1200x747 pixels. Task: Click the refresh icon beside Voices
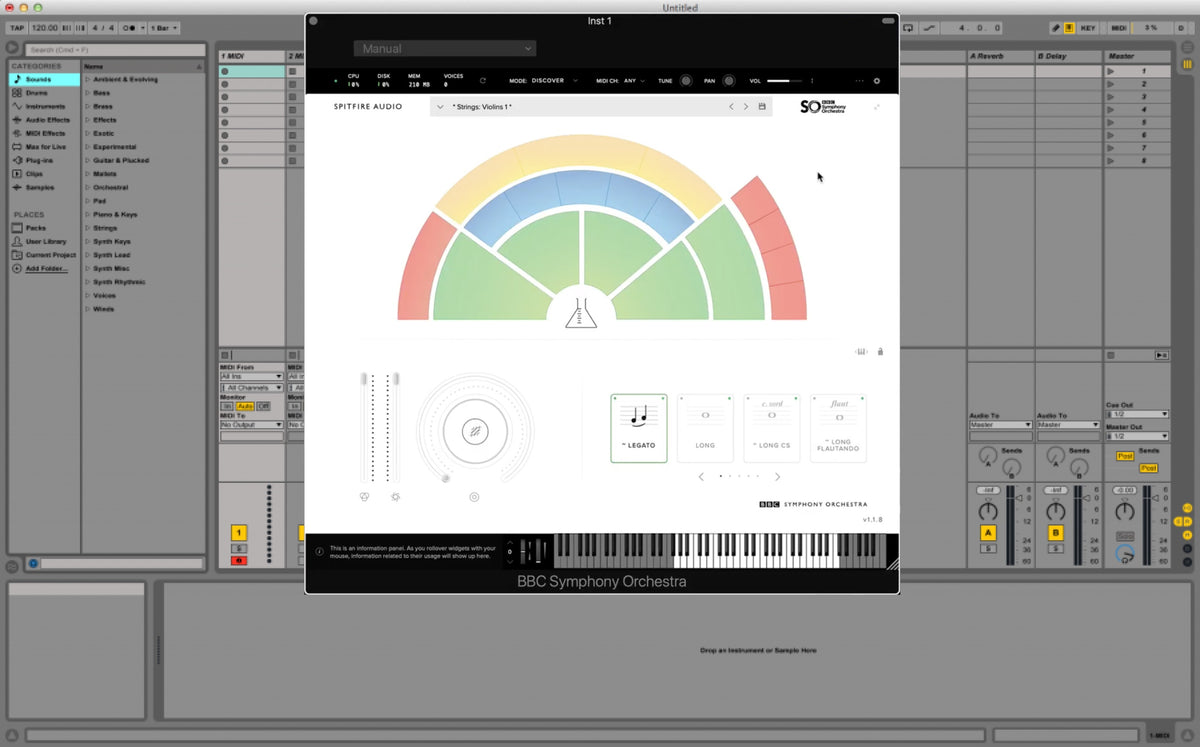[x=483, y=81]
